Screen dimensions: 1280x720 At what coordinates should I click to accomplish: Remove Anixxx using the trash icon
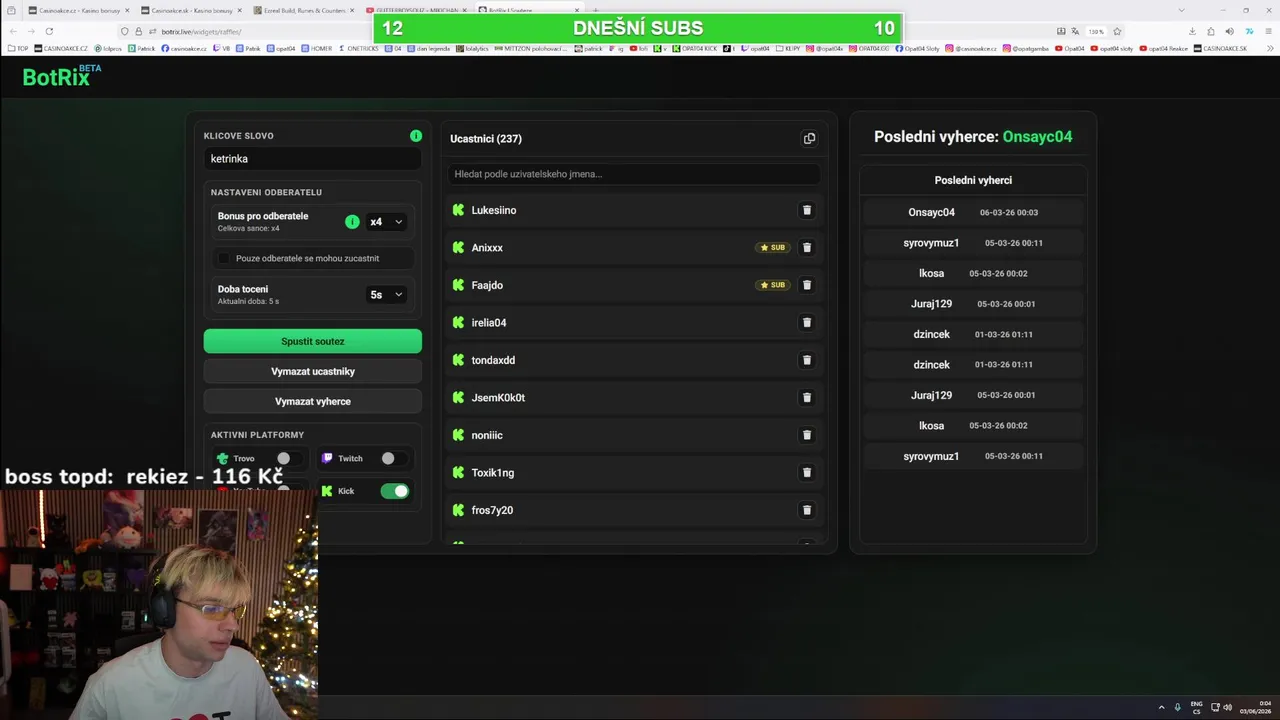807,247
